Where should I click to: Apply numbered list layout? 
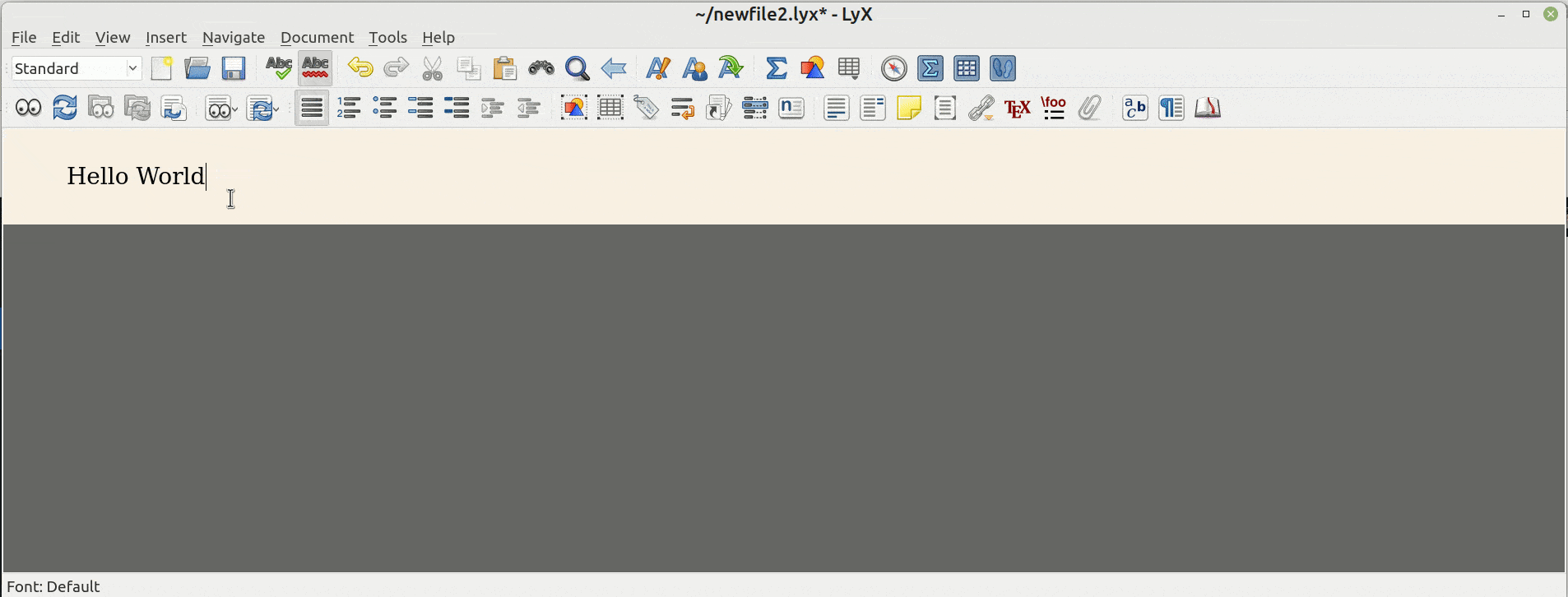[x=349, y=108]
